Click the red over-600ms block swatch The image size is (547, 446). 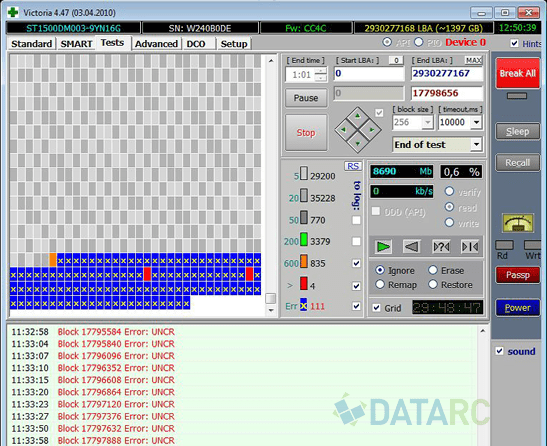tap(304, 284)
